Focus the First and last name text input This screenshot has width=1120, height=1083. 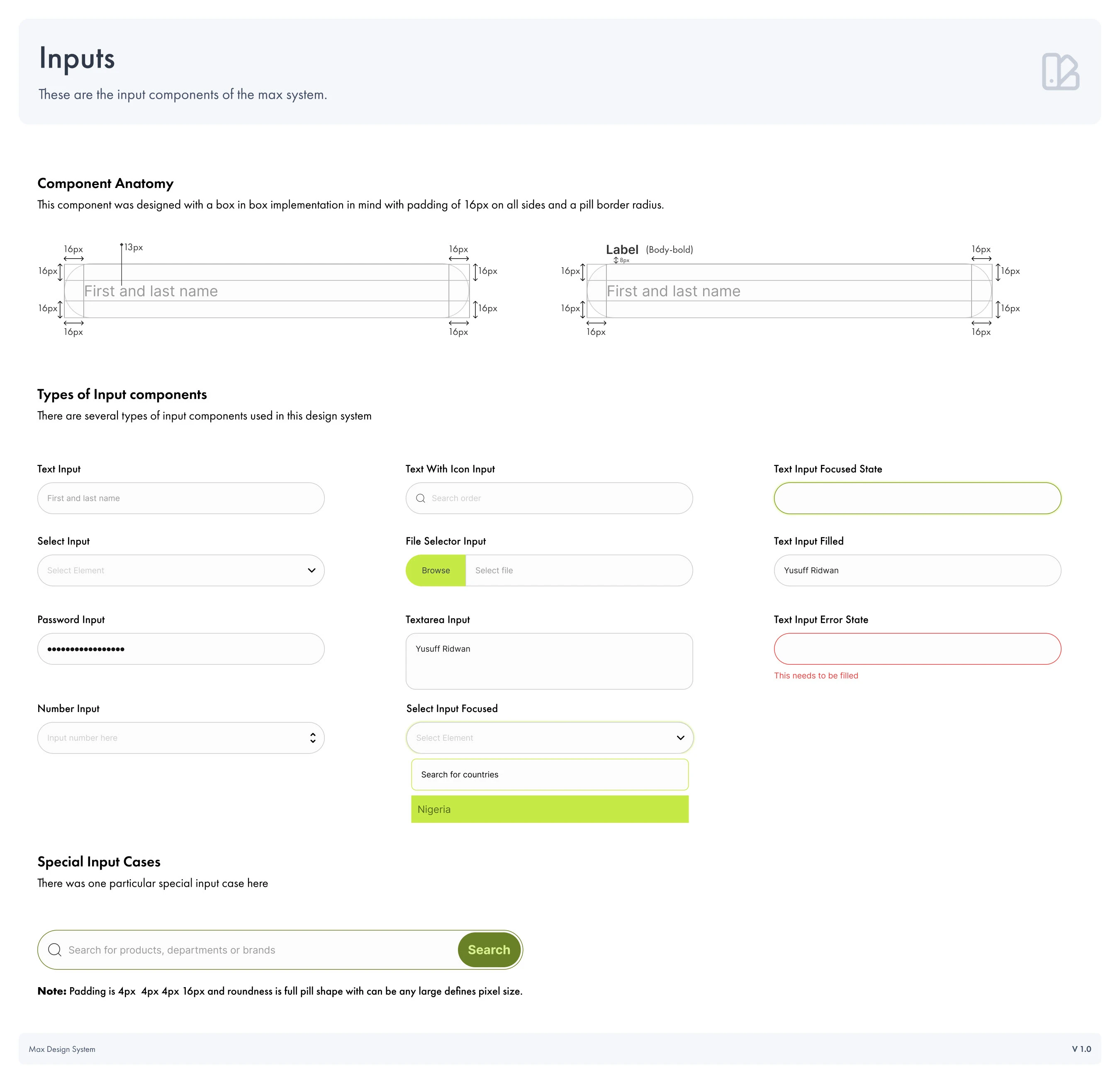coord(180,498)
